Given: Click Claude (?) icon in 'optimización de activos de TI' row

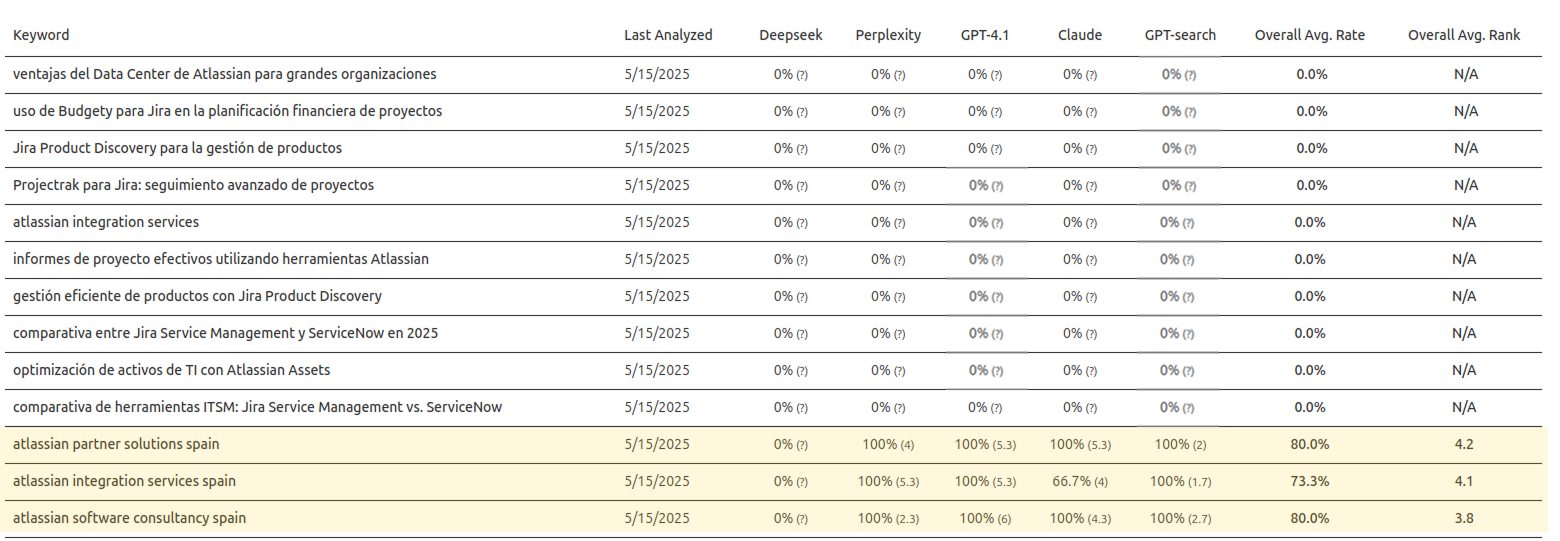Looking at the screenshot, I should [1091, 371].
